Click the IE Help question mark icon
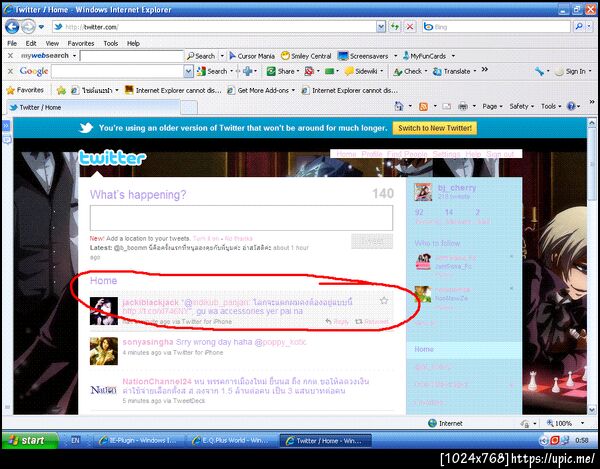 (571, 106)
